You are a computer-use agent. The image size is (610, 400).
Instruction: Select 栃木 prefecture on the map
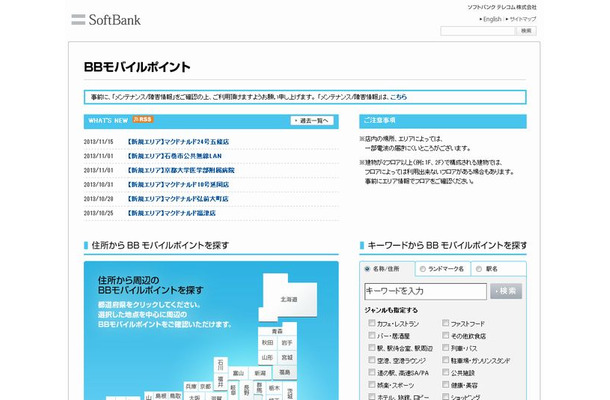coord(274,388)
